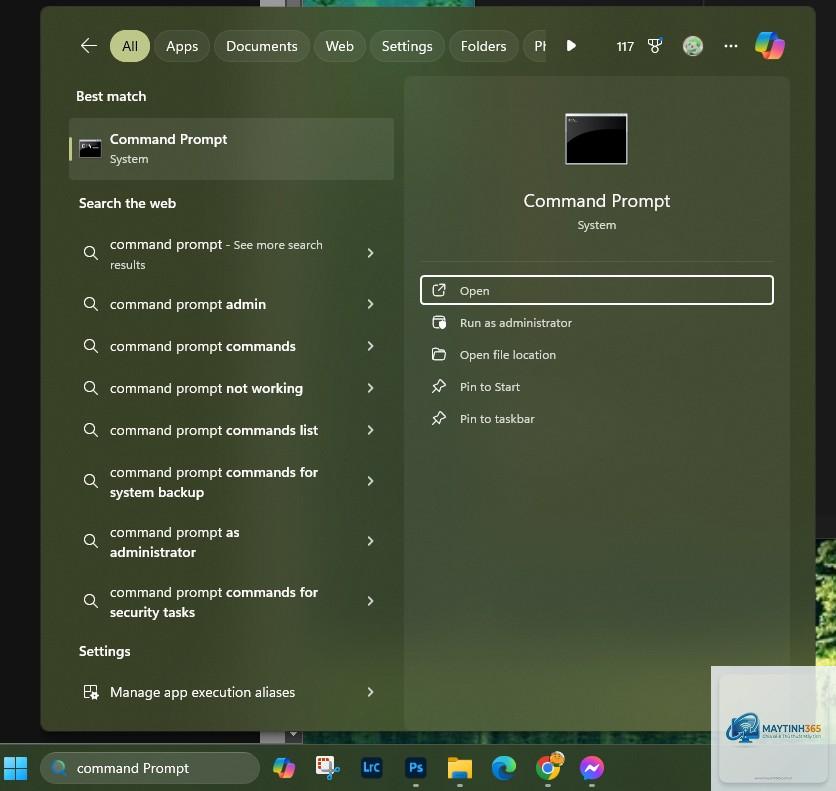Click Open in the Command Prompt actions
This screenshot has height=791, width=836.
point(597,290)
